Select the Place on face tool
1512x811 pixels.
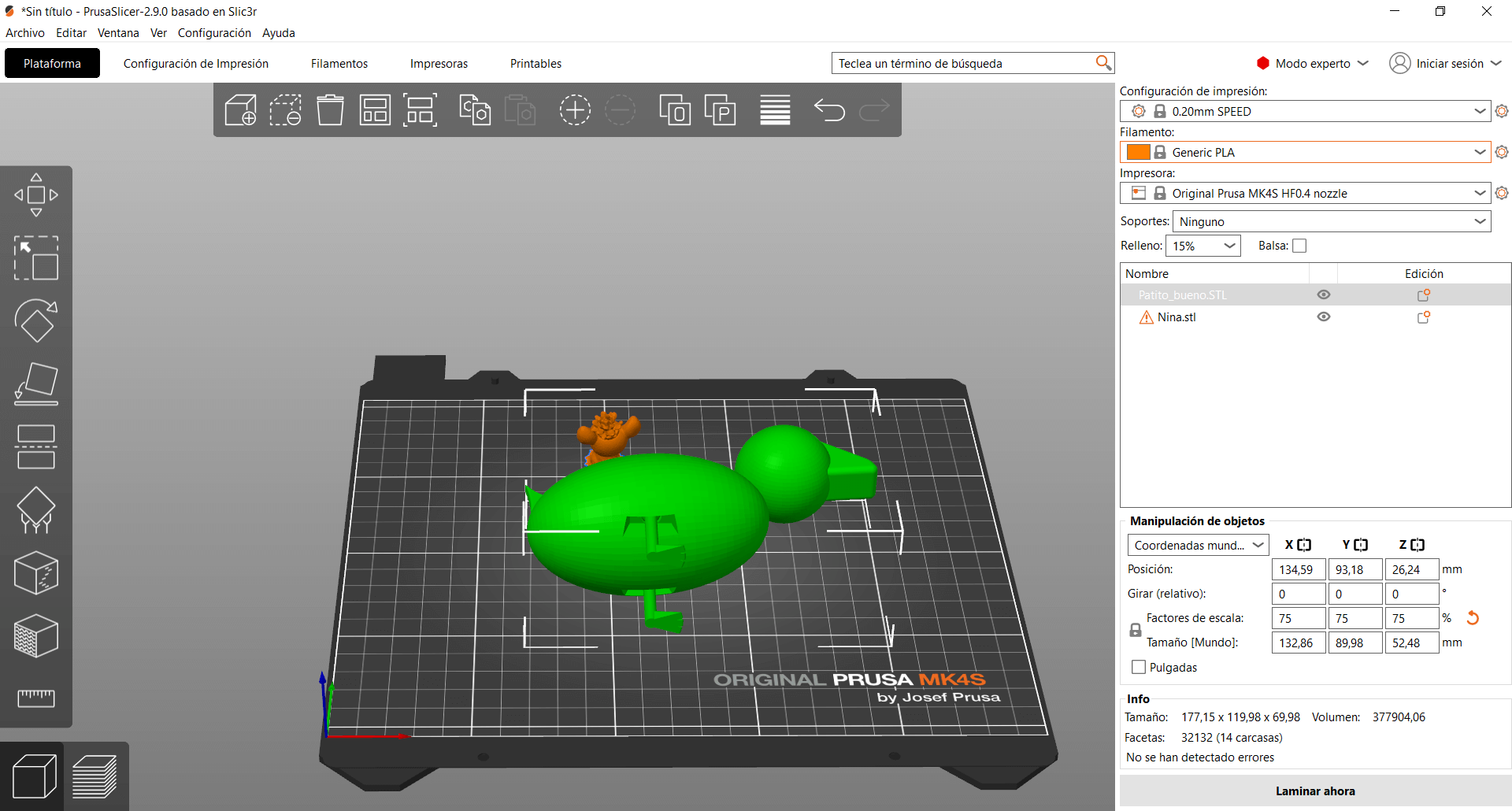tap(36, 384)
